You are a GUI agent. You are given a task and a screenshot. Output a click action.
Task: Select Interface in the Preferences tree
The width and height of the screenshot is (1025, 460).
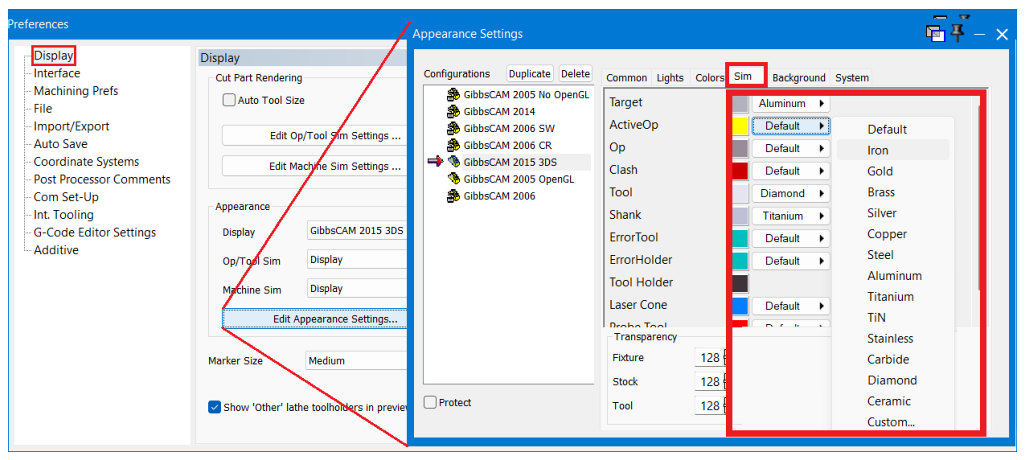pyautogui.click(x=57, y=73)
